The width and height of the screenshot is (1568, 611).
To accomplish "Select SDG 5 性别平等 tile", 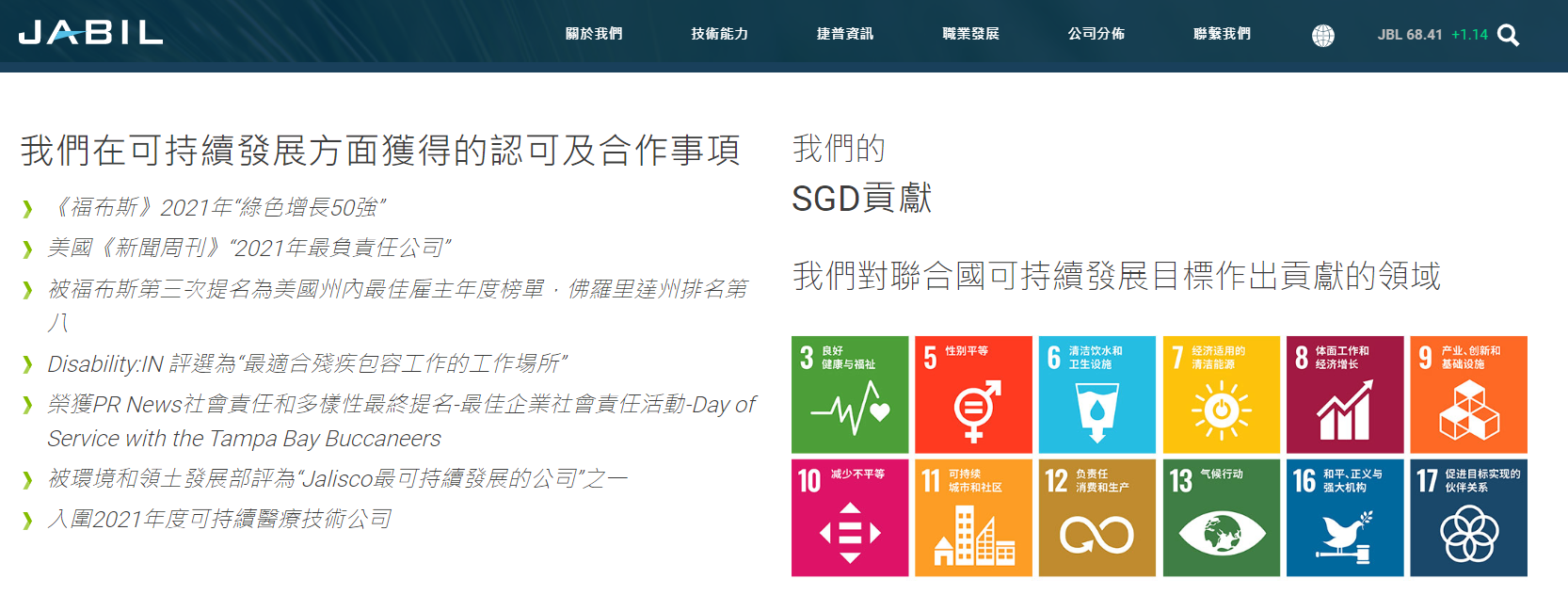I will 973,394.
